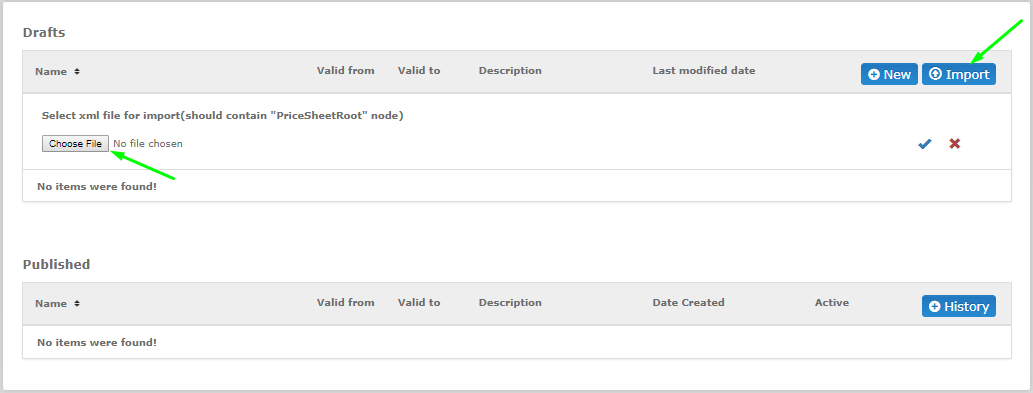
Task: Open the Import panel for drafts
Action: (x=959, y=74)
